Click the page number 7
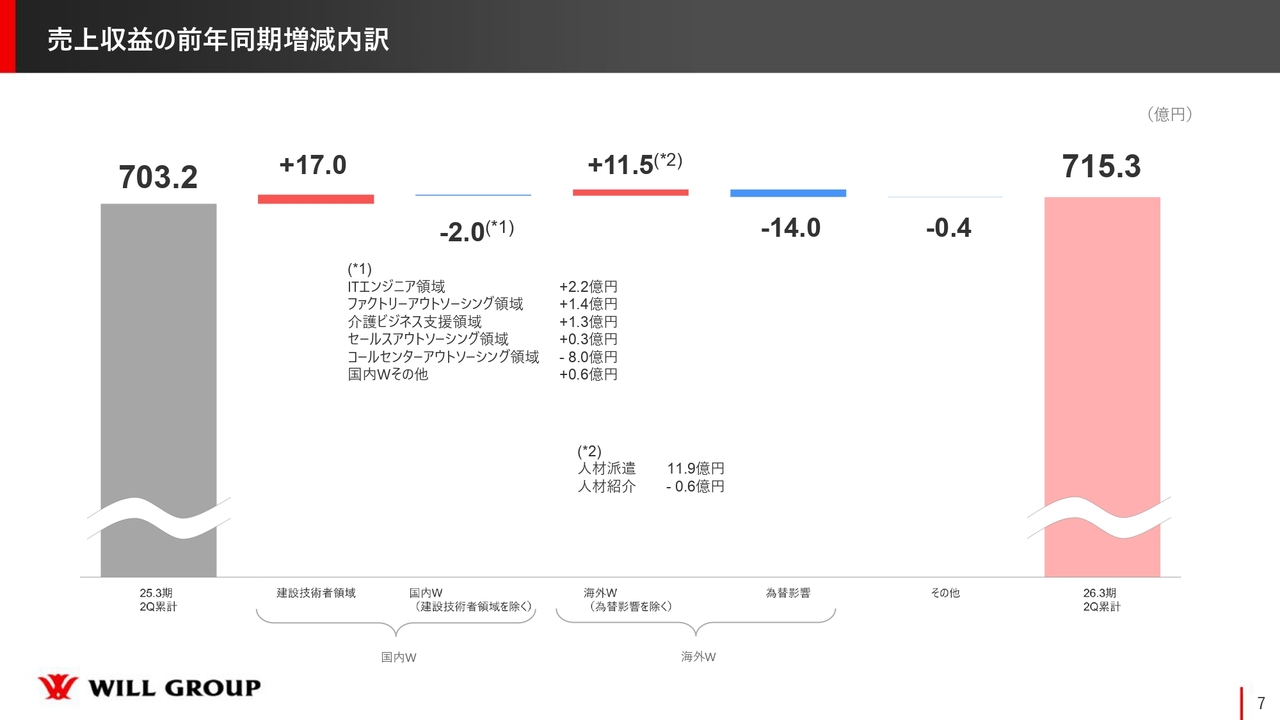The image size is (1280, 720). coord(1261,701)
